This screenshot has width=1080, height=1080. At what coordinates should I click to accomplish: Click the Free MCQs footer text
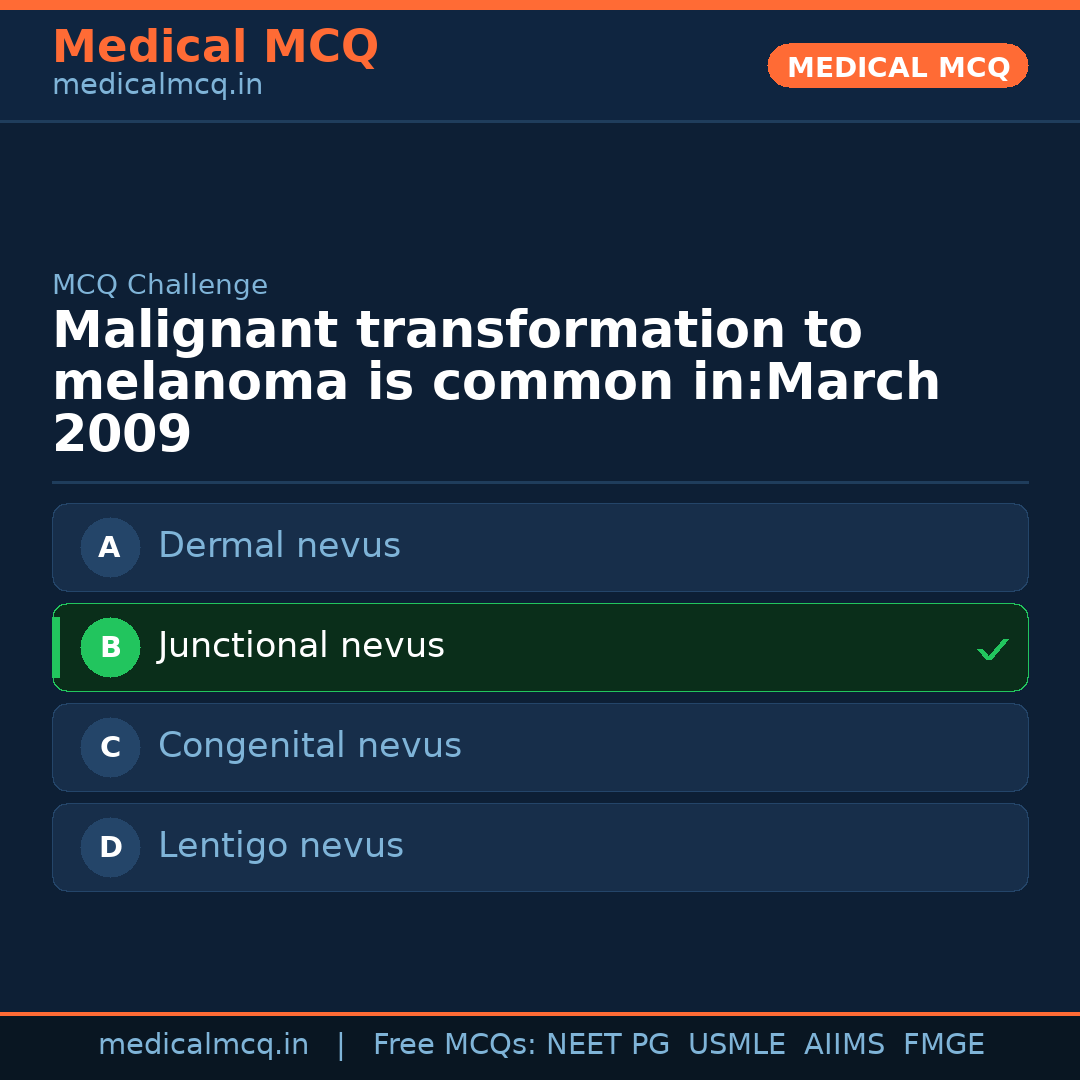click(454, 1045)
